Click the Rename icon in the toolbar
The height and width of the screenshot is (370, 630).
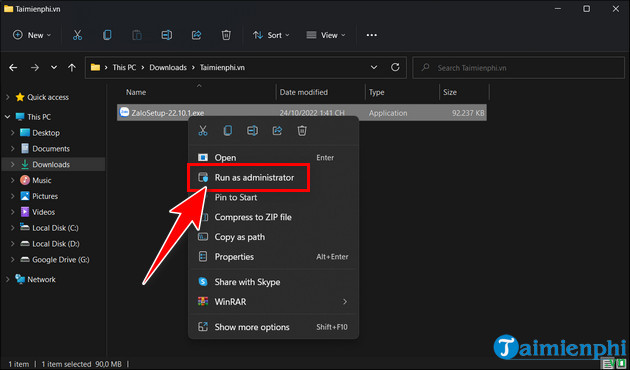point(166,35)
